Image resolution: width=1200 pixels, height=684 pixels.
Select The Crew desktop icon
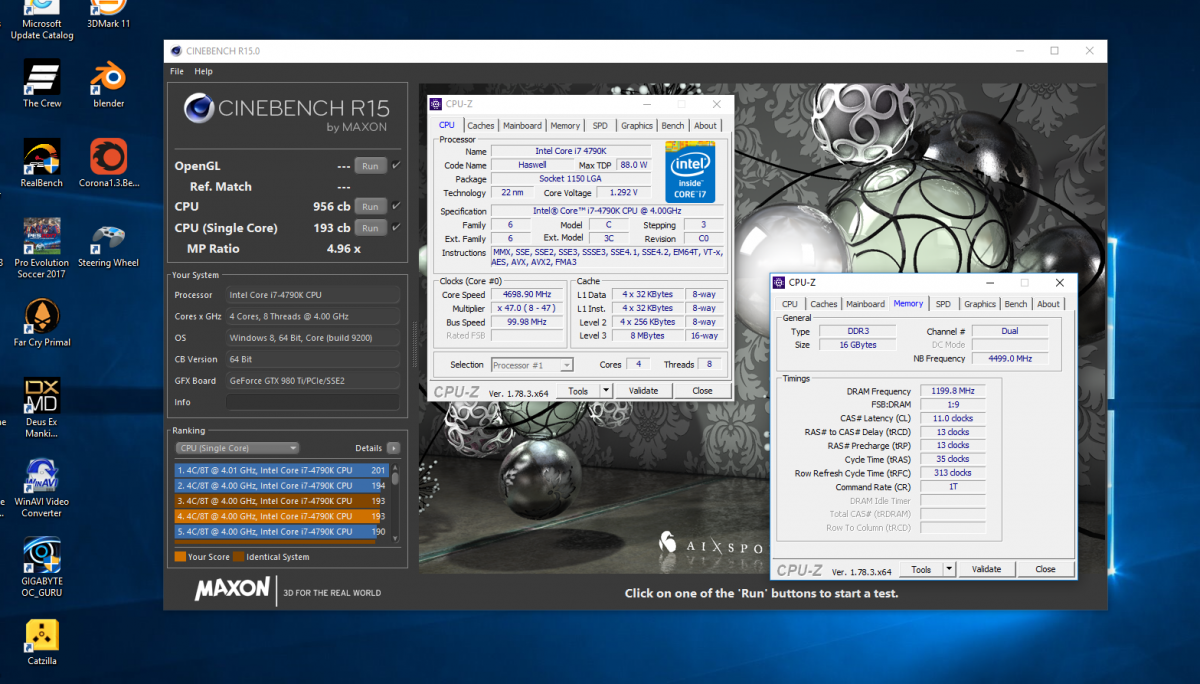pos(42,84)
